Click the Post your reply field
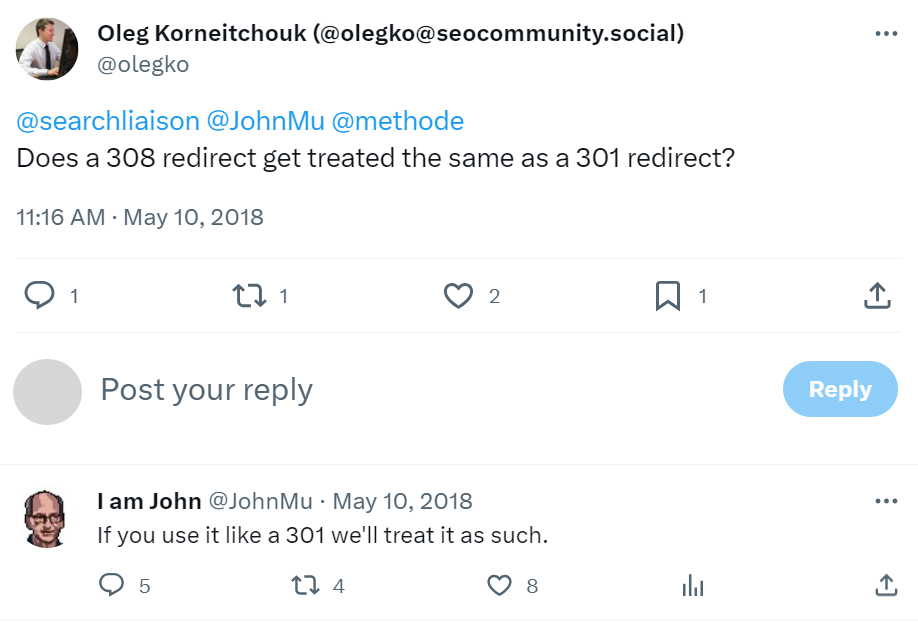918x622 pixels. 206,390
